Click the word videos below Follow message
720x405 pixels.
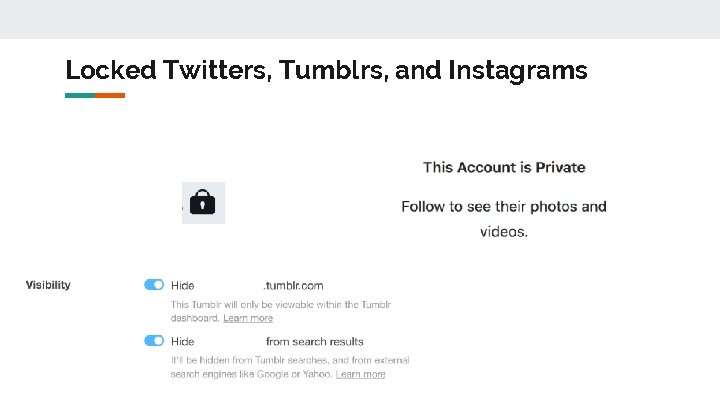tap(504, 232)
